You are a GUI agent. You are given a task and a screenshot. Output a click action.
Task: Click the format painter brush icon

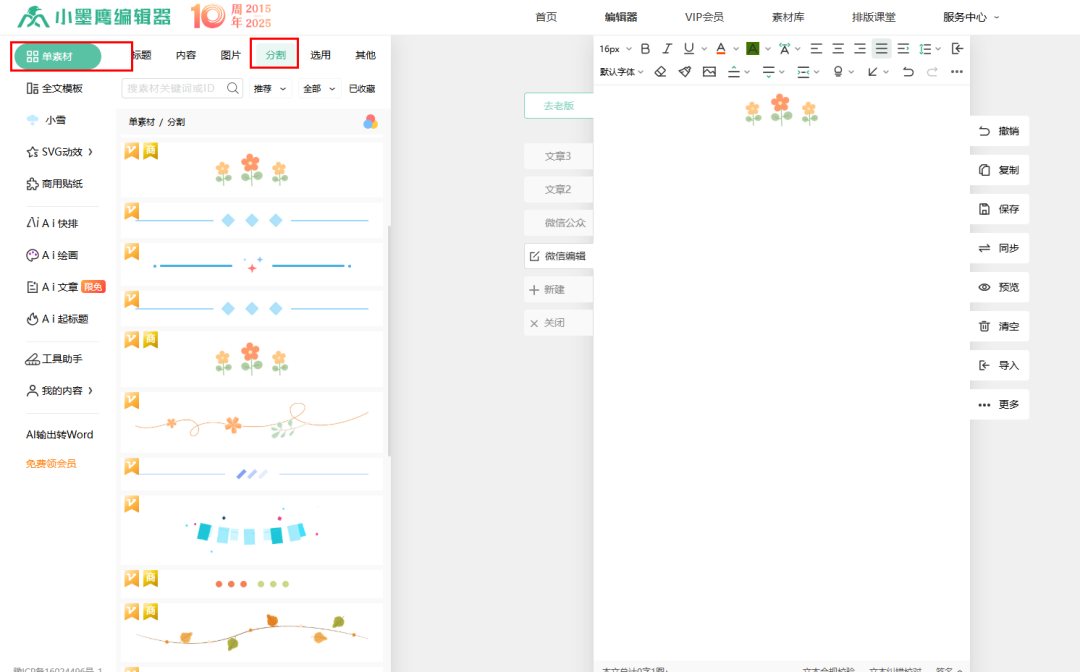(x=685, y=72)
